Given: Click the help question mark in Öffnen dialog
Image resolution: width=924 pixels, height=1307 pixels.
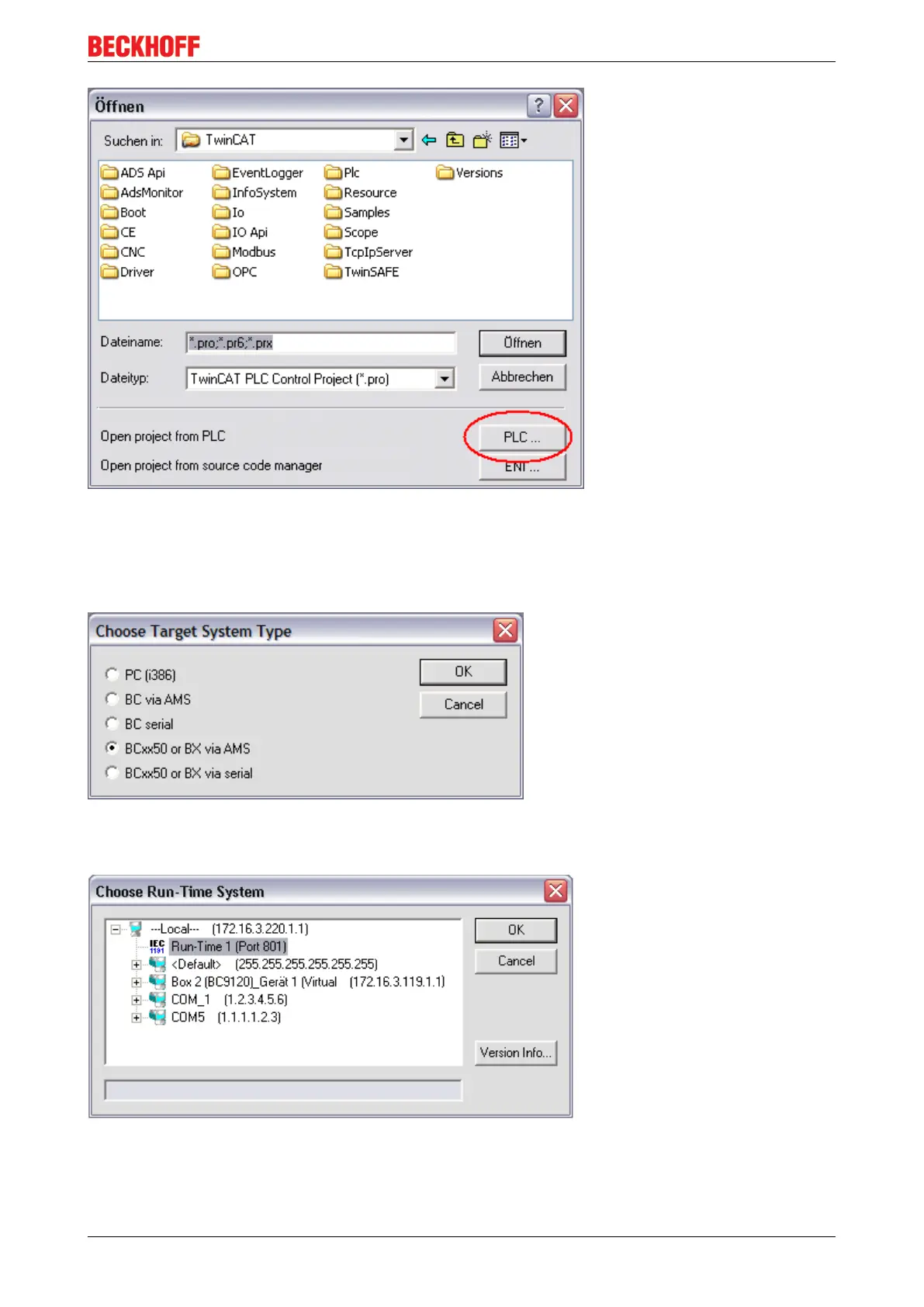Looking at the screenshot, I should [538, 106].
